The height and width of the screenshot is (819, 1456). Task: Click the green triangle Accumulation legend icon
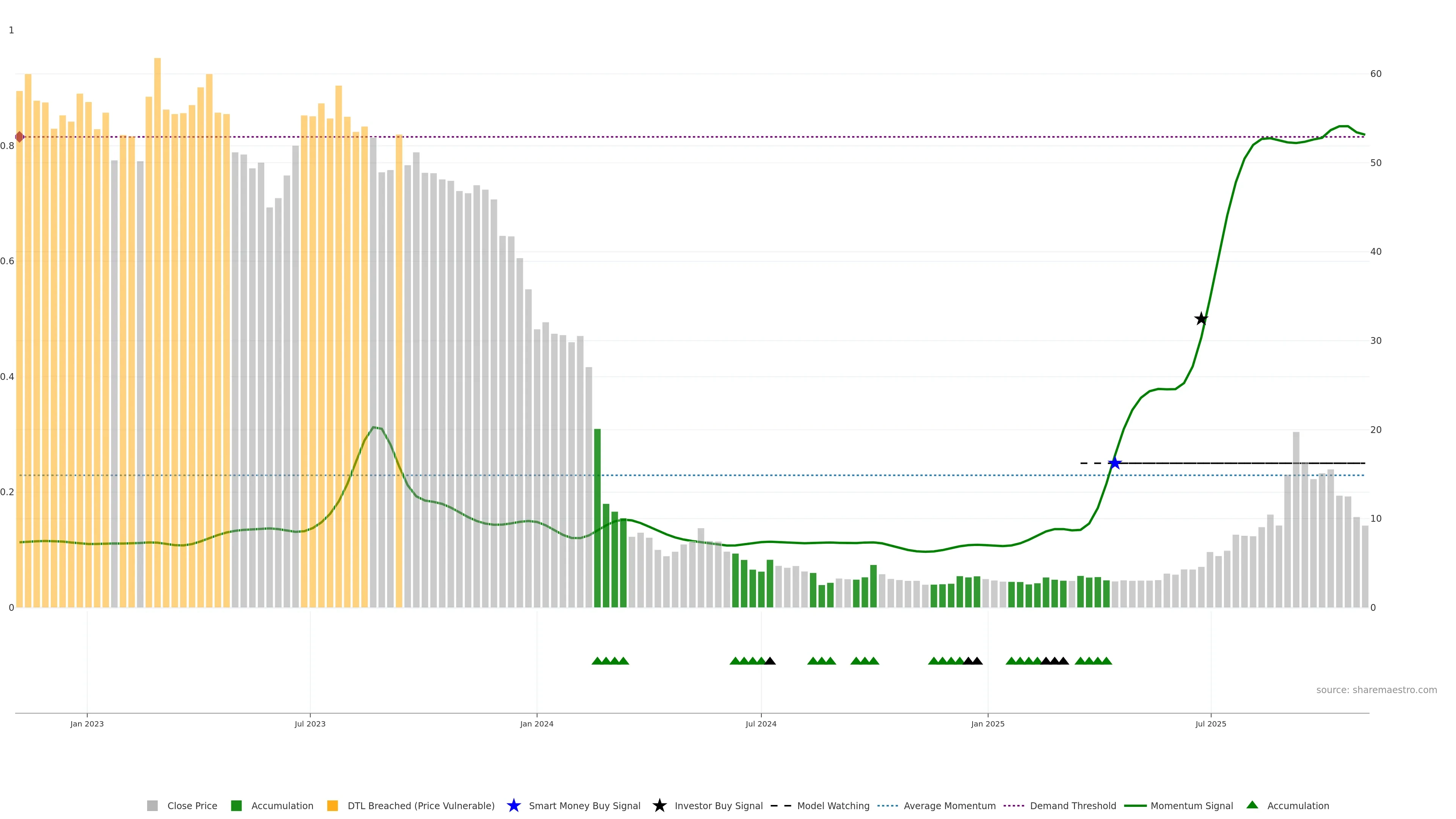tap(1252, 805)
